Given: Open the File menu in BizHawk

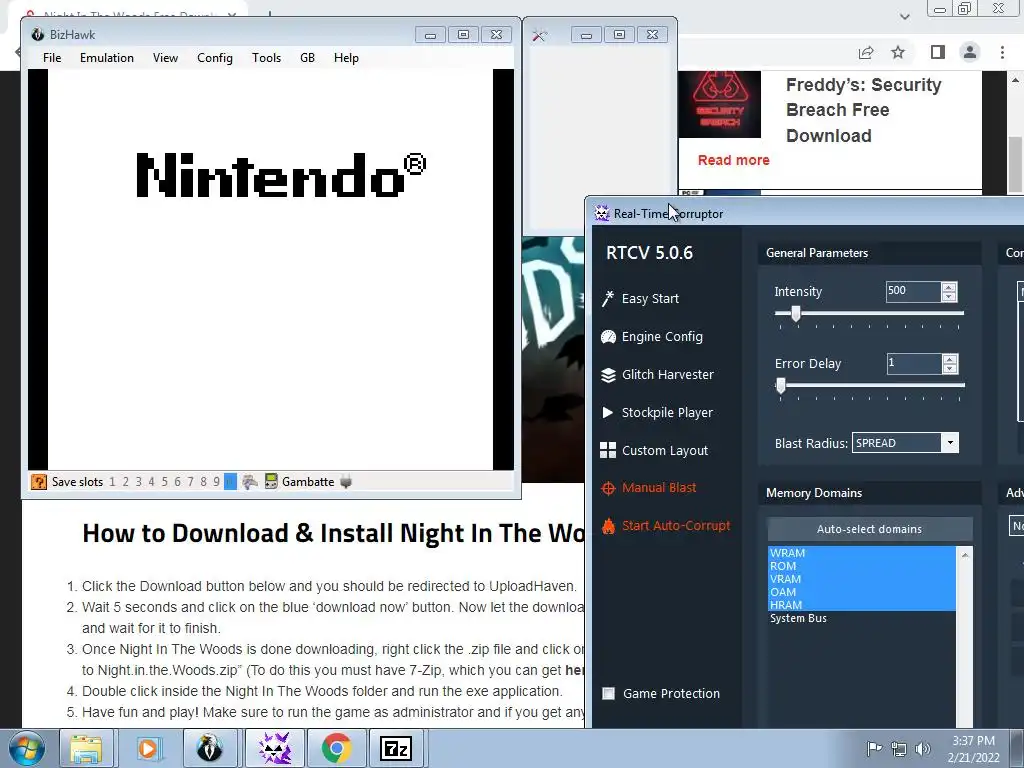Looking at the screenshot, I should coord(52,57).
